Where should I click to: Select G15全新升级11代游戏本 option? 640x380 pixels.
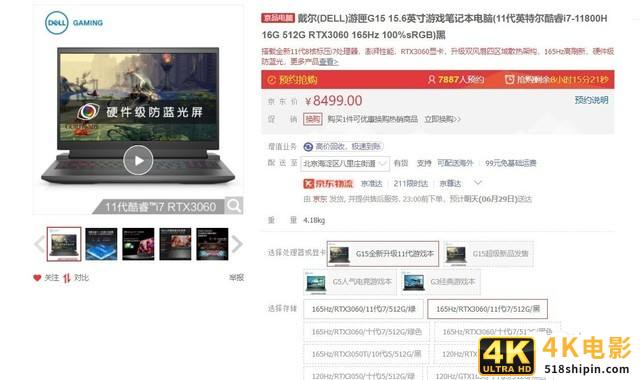coord(383,254)
